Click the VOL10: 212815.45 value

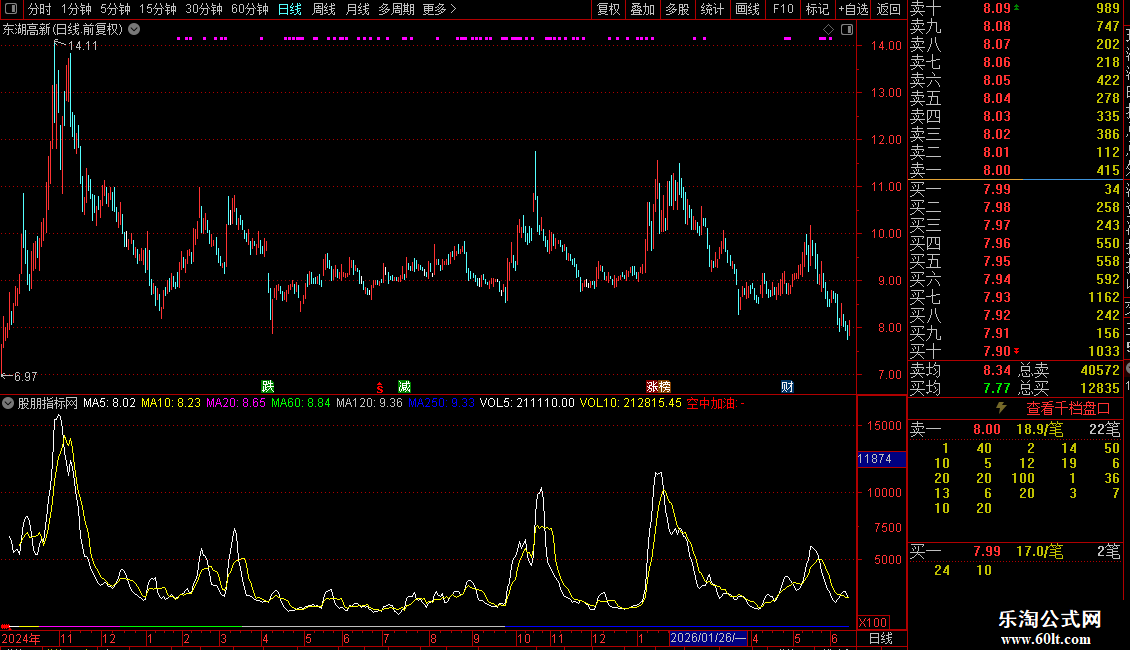[631, 403]
